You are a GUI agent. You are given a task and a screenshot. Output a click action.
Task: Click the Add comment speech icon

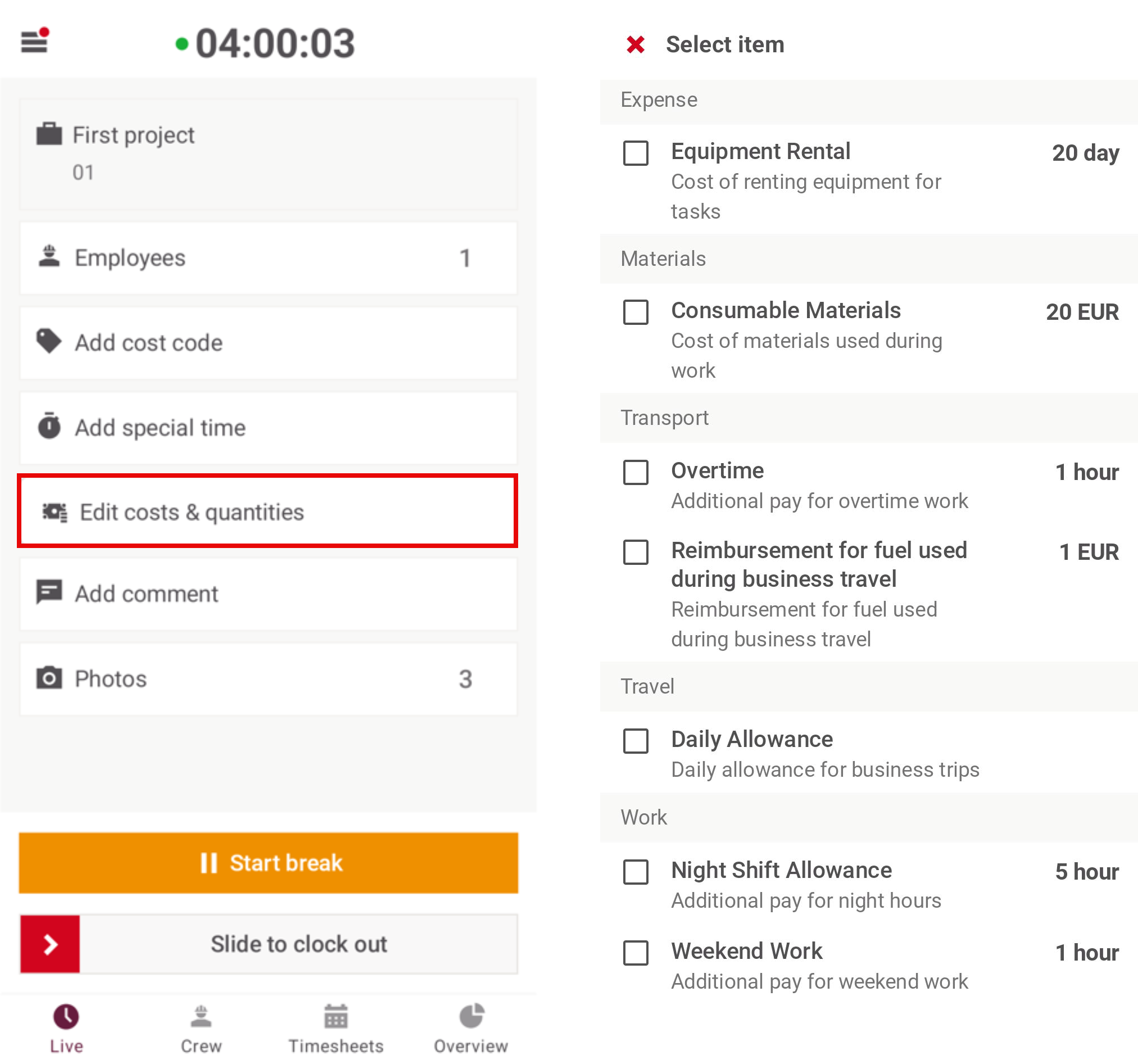pyautogui.click(x=49, y=592)
